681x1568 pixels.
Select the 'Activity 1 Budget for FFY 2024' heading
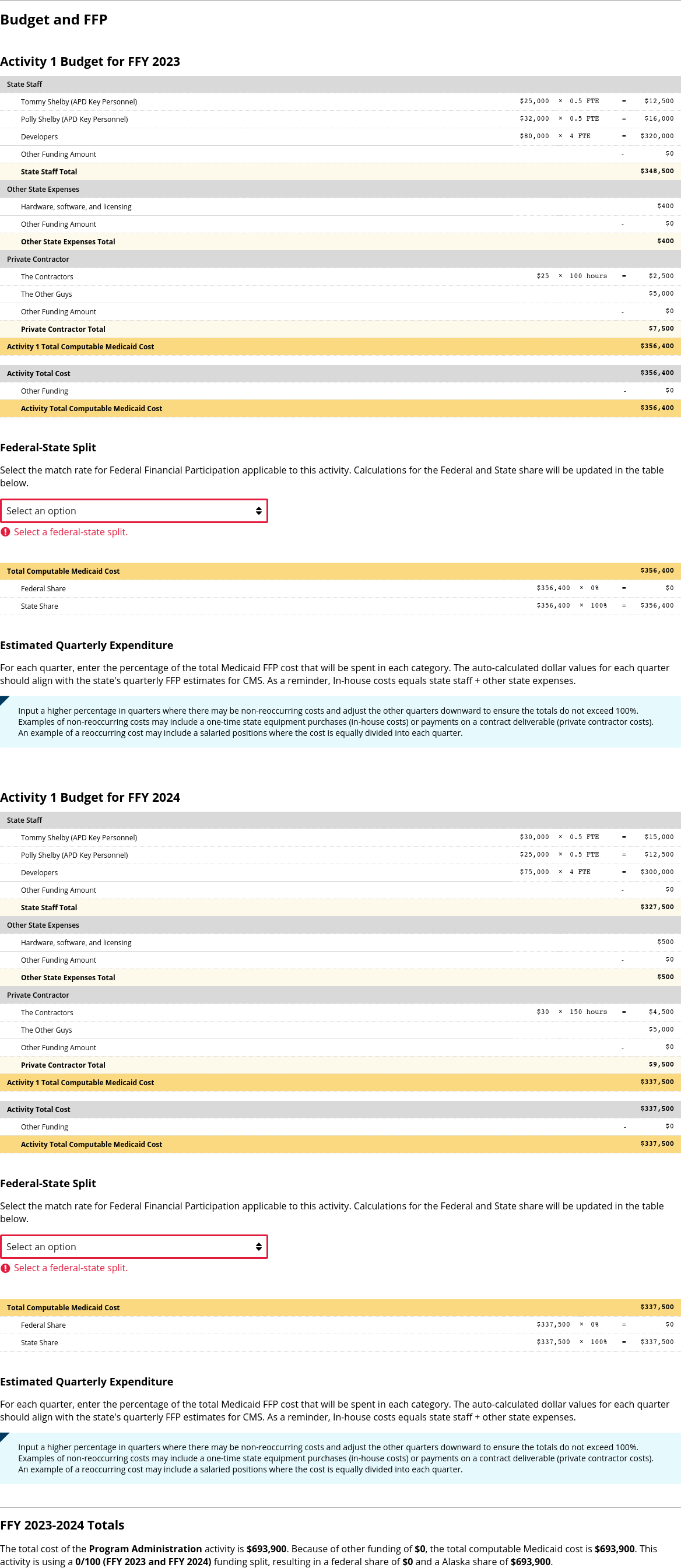click(x=90, y=797)
